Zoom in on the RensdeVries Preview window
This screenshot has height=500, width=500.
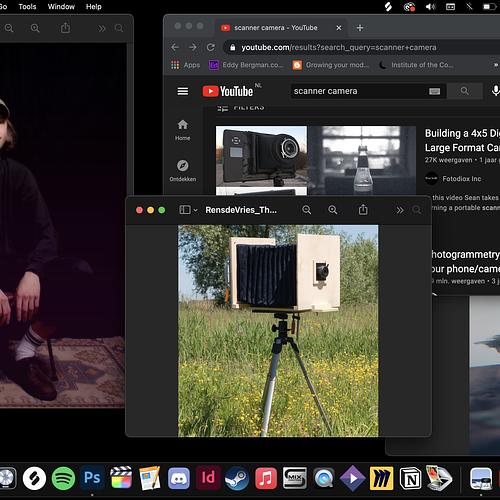coord(332,210)
